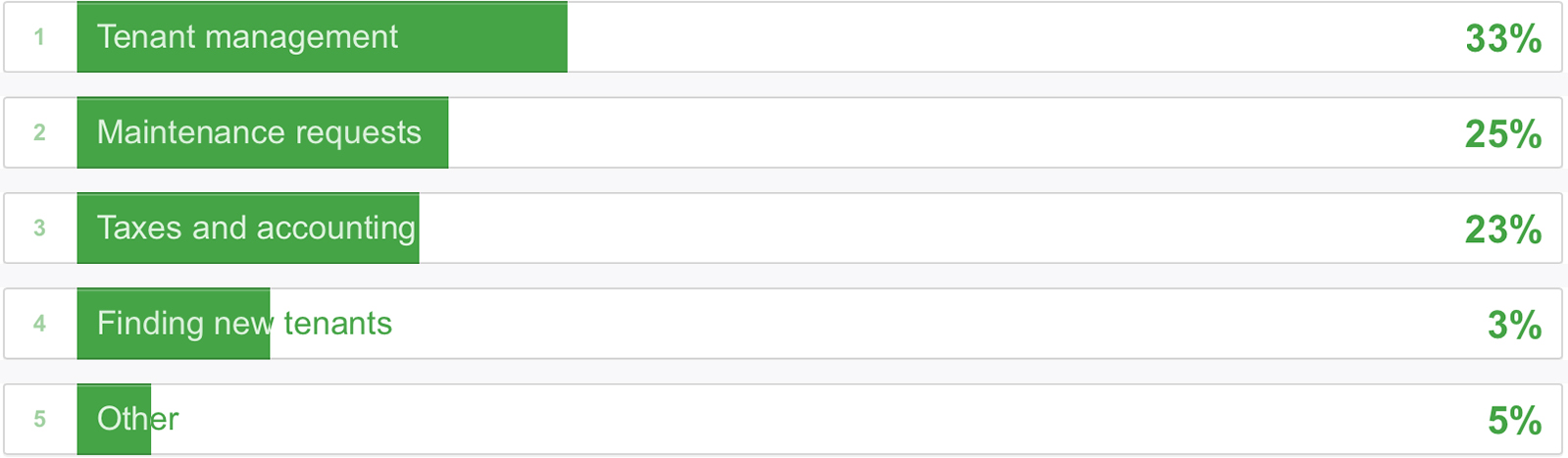
Task: Select rank number 3 beside Taxes and accounting
Action: point(39,228)
